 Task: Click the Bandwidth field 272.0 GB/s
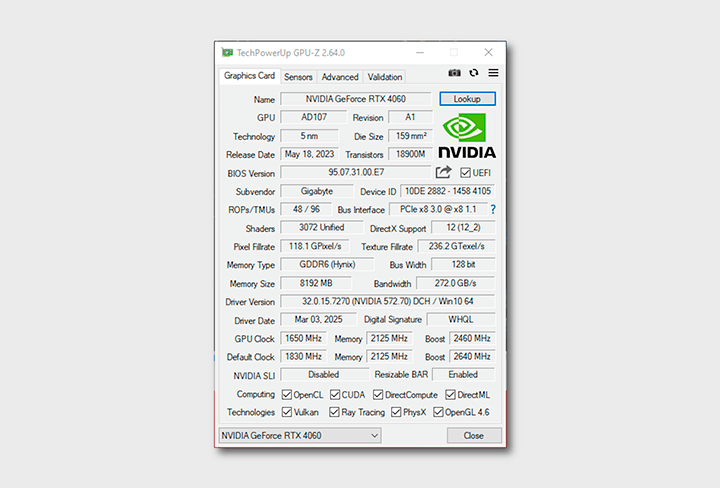(x=456, y=283)
